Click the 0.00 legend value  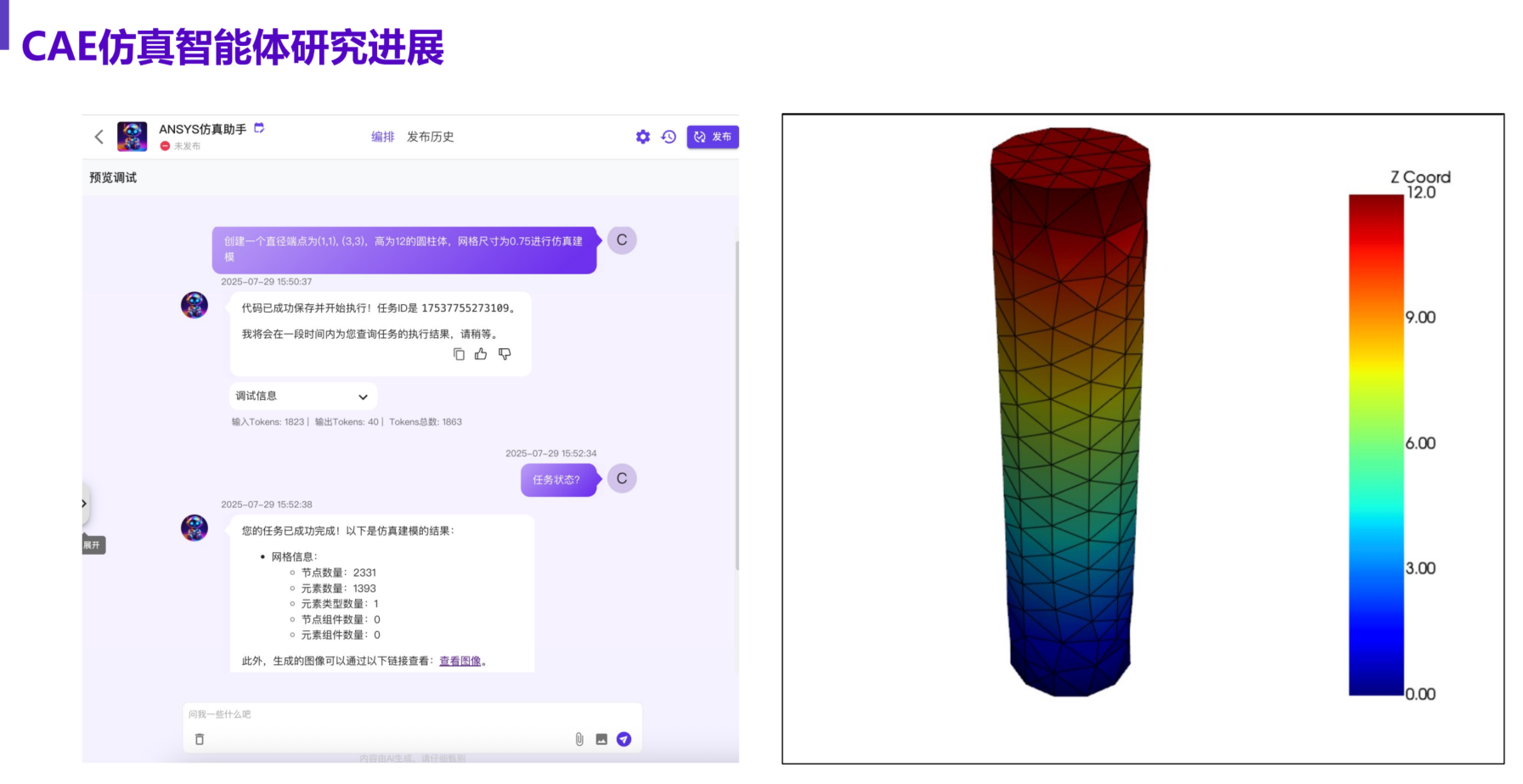(x=1420, y=694)
